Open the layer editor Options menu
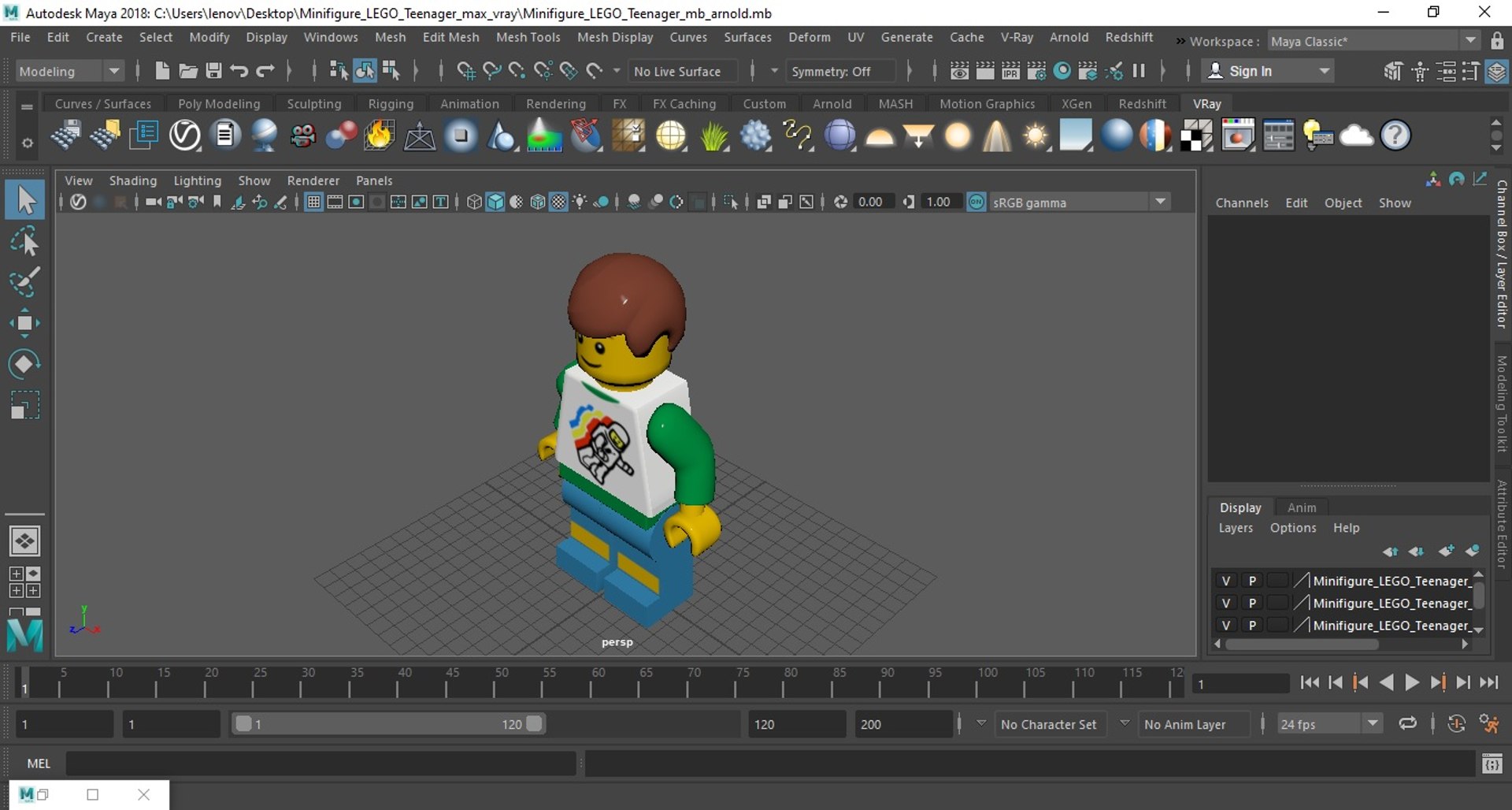 [1292, 528]
